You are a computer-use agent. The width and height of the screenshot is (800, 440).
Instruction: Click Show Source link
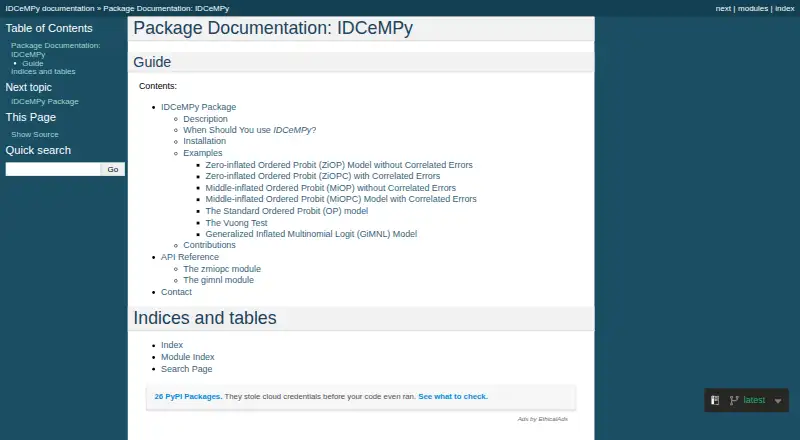(x=35, y=134)
